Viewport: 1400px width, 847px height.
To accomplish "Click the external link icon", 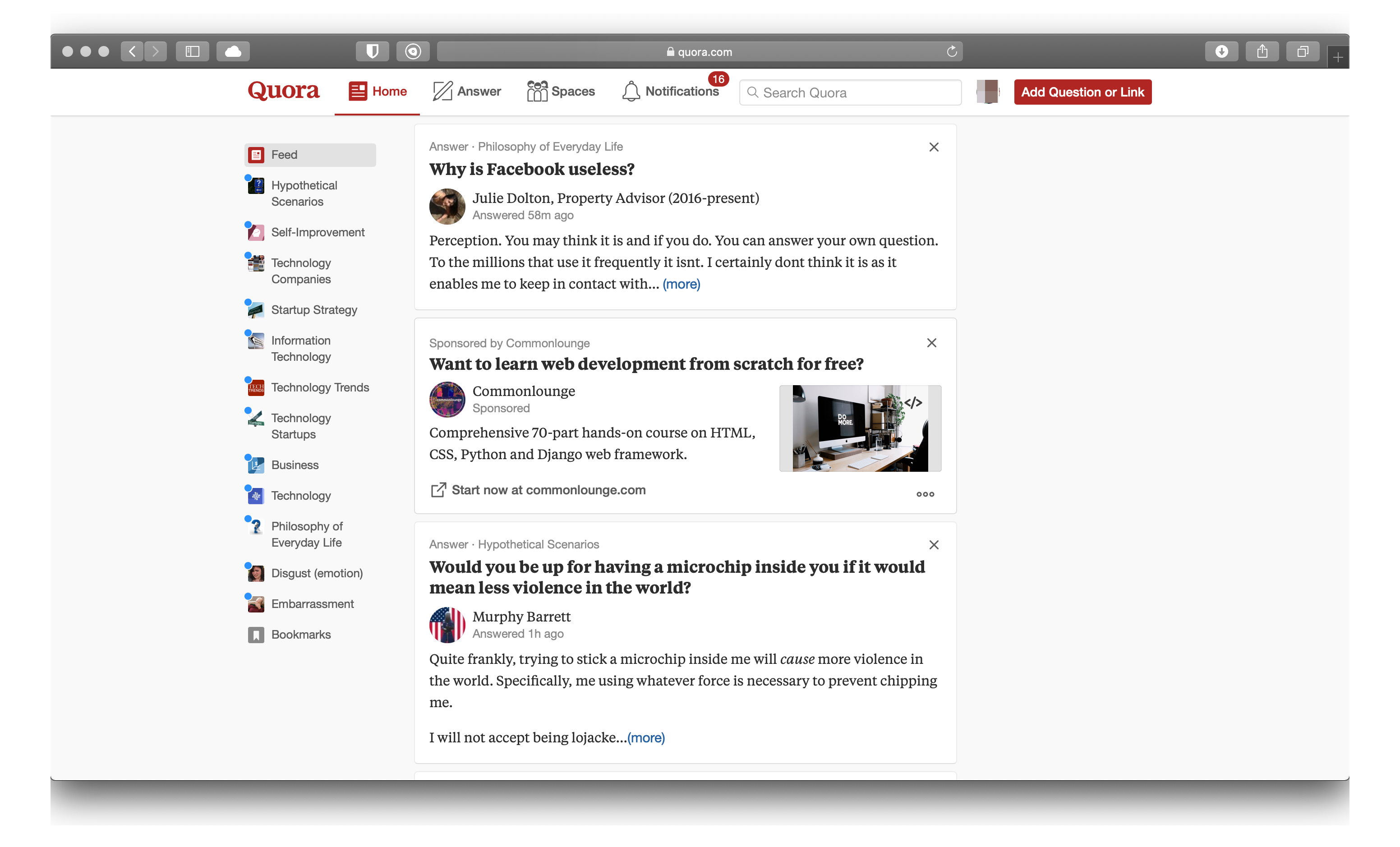I will coord(438,490).
